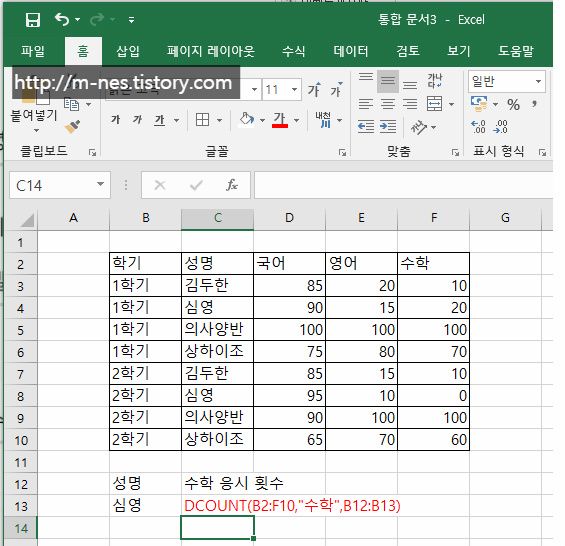Click merge and center icon

[x=435, y=104]
